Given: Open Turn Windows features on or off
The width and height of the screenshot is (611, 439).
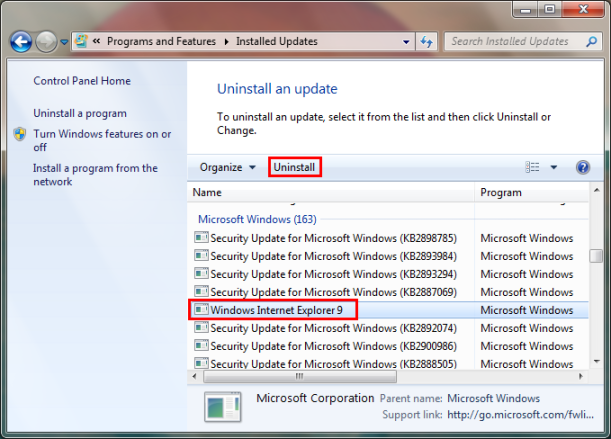Looking at the screenshot, I should [102, 141].
